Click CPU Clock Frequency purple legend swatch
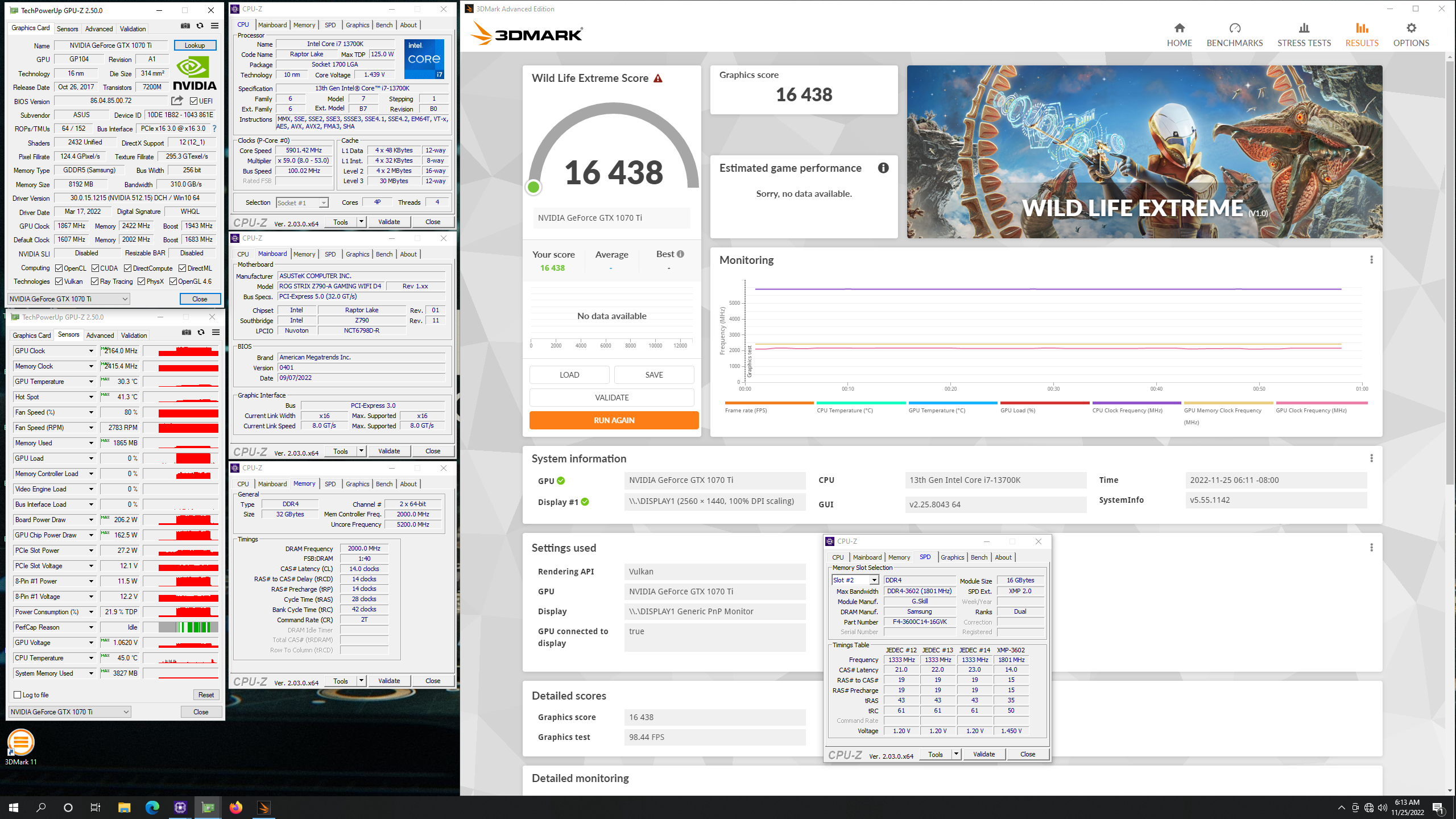Image resolution: width=1456 pixels, height=819 pixels. coord(1136,403)
